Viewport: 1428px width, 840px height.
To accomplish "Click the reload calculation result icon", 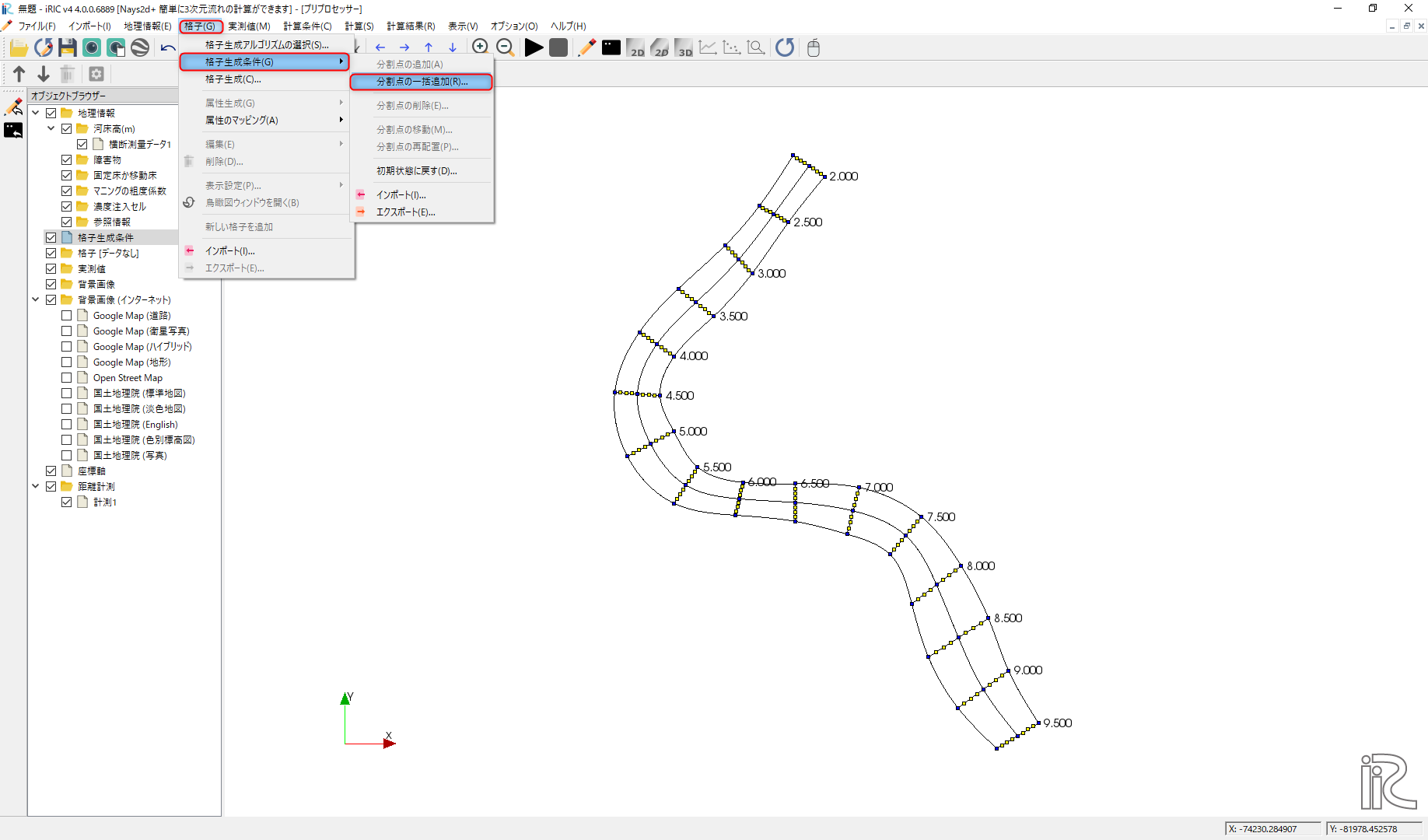I will tap(785, 48).
